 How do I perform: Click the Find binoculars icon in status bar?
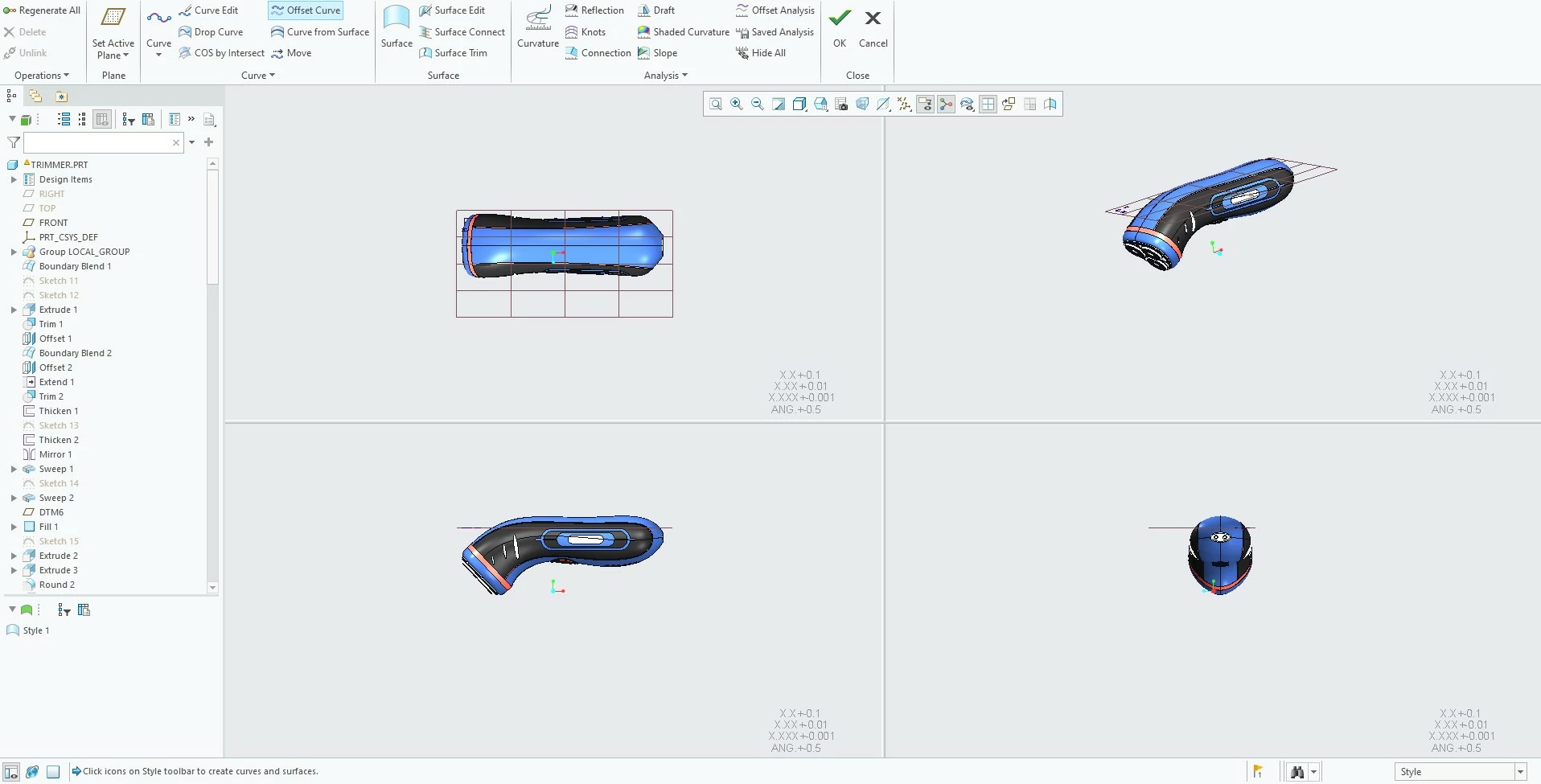pos(1296,772)
